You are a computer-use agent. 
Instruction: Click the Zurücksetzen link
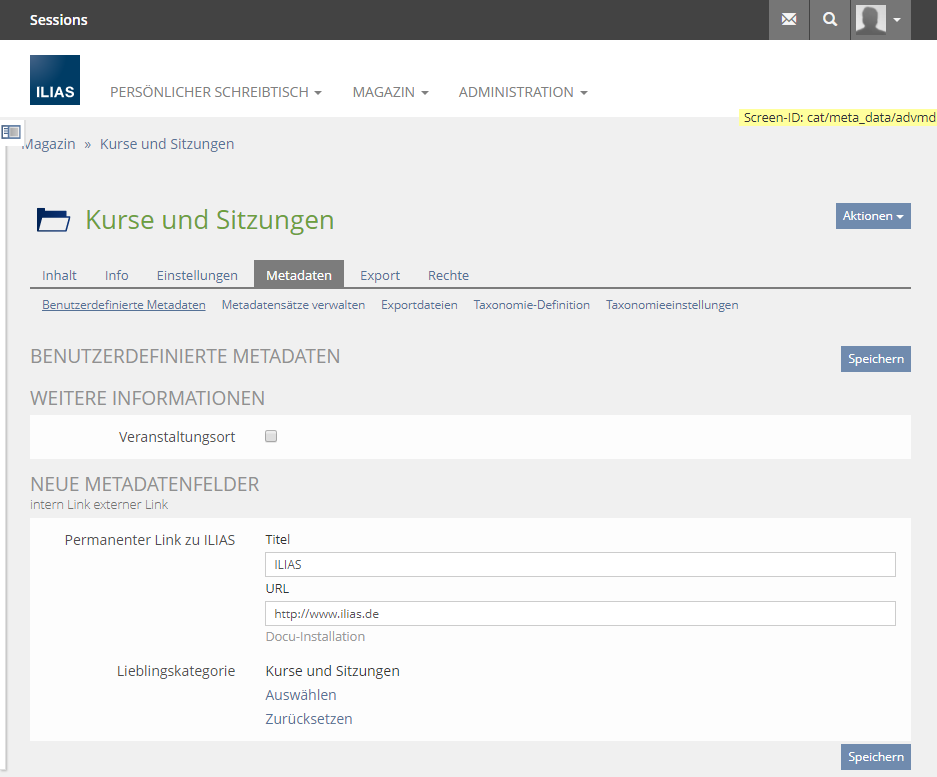[309, 719]
